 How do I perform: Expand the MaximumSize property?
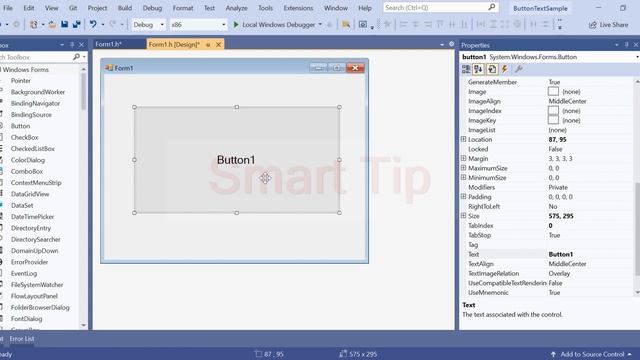coord(463,168)
